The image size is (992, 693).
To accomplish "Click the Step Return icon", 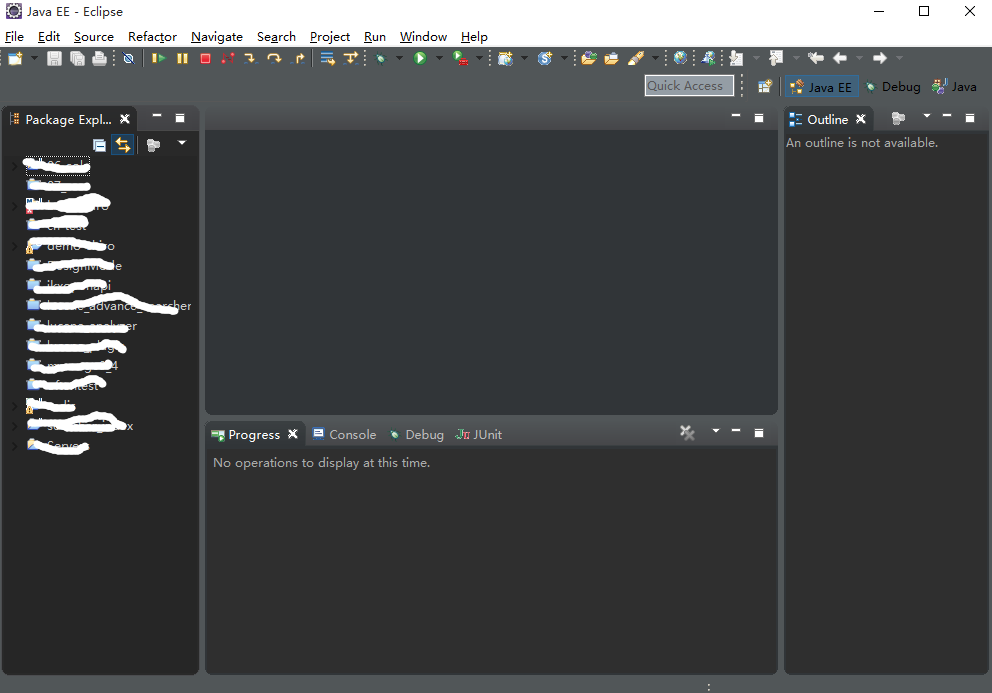I will tap(299, 58).
